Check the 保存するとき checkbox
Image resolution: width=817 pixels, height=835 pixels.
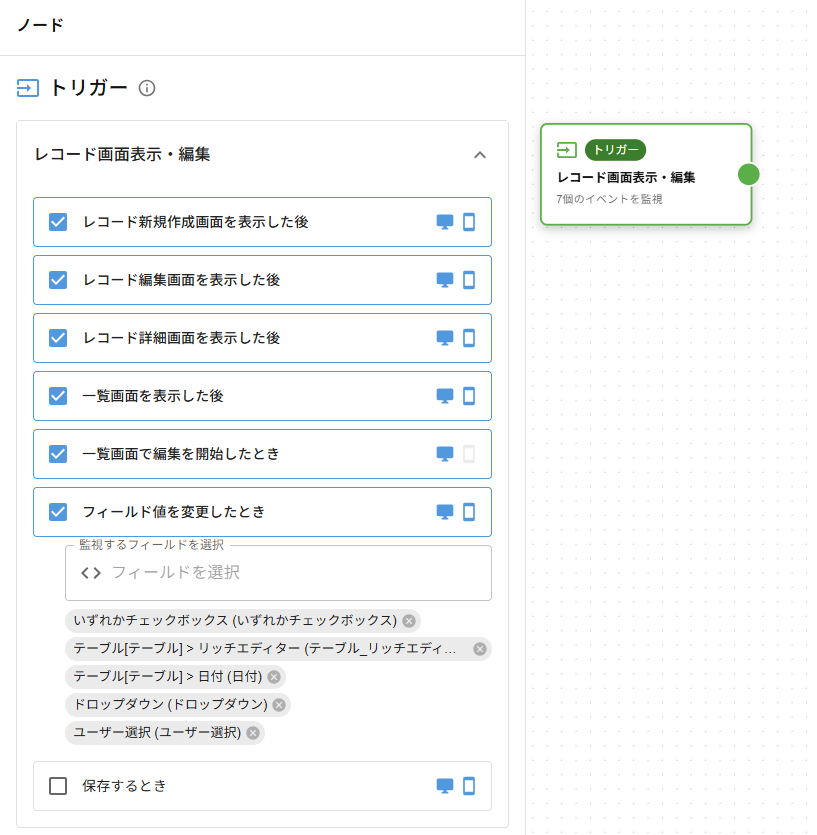[x=57, y=786]
